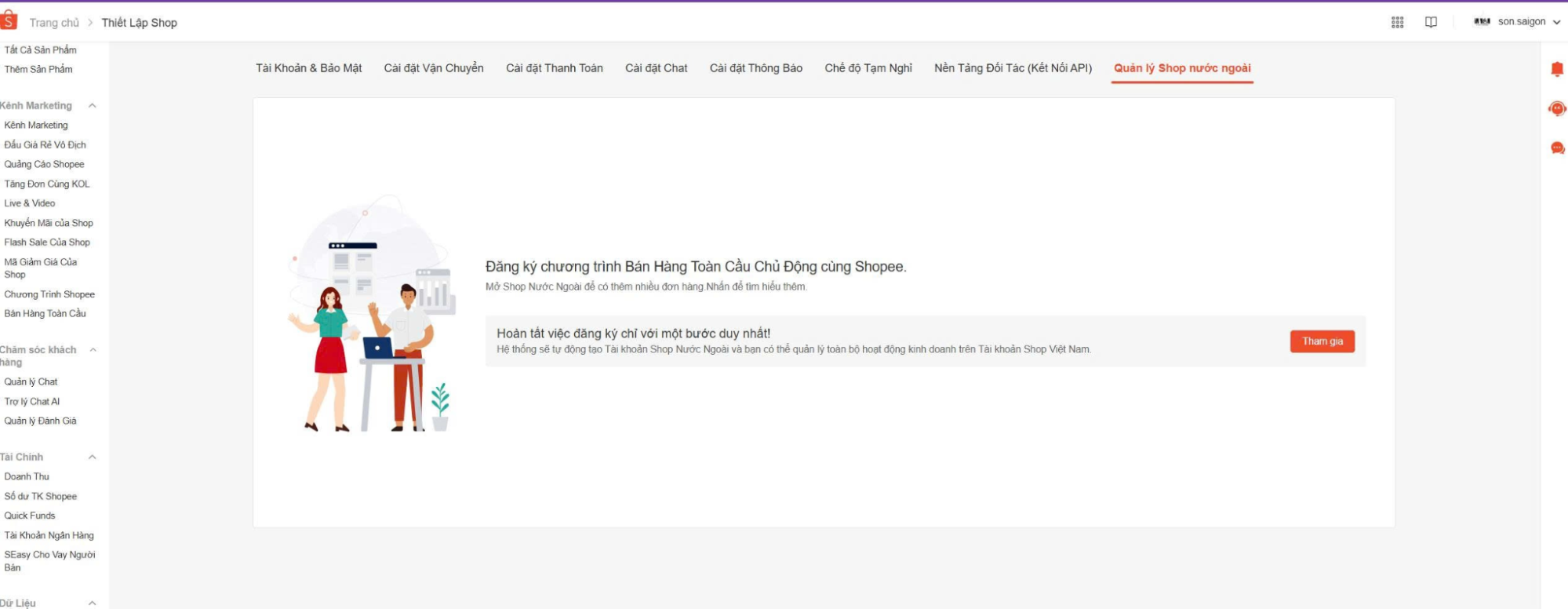Click the son.saigon shop avatar
The image size is (1568, 609).
(x=1482, y=22)
